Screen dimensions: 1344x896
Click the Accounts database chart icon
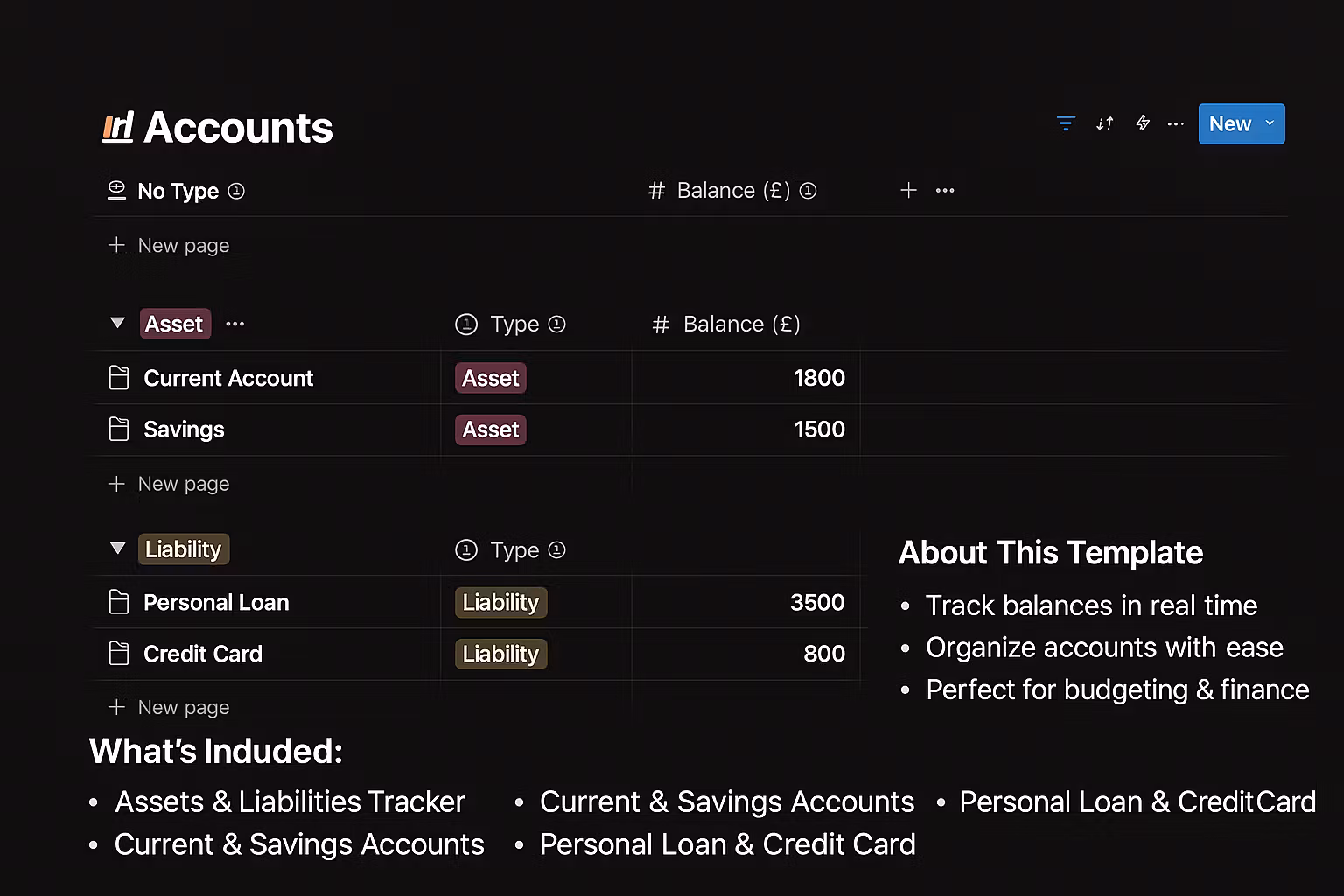117,128
